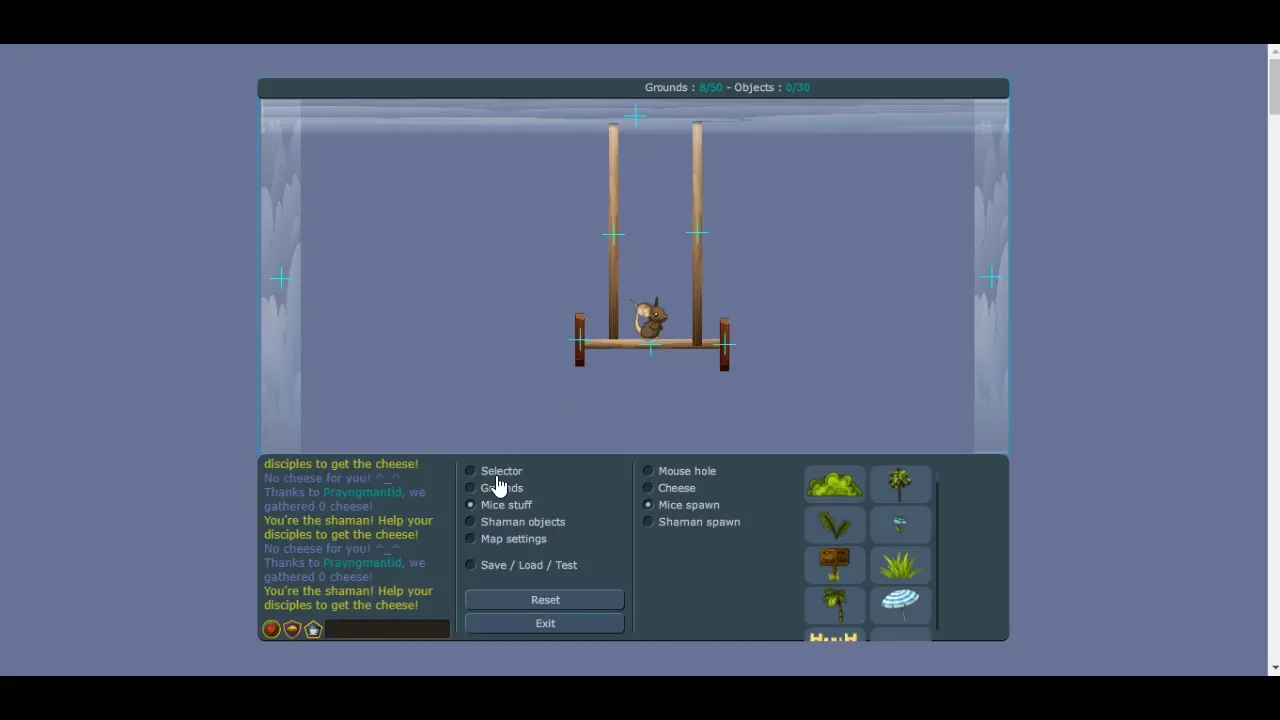
Task: Click the page scrollbar up arrow
Action: pyautogui.click(x=1273, y=51)
